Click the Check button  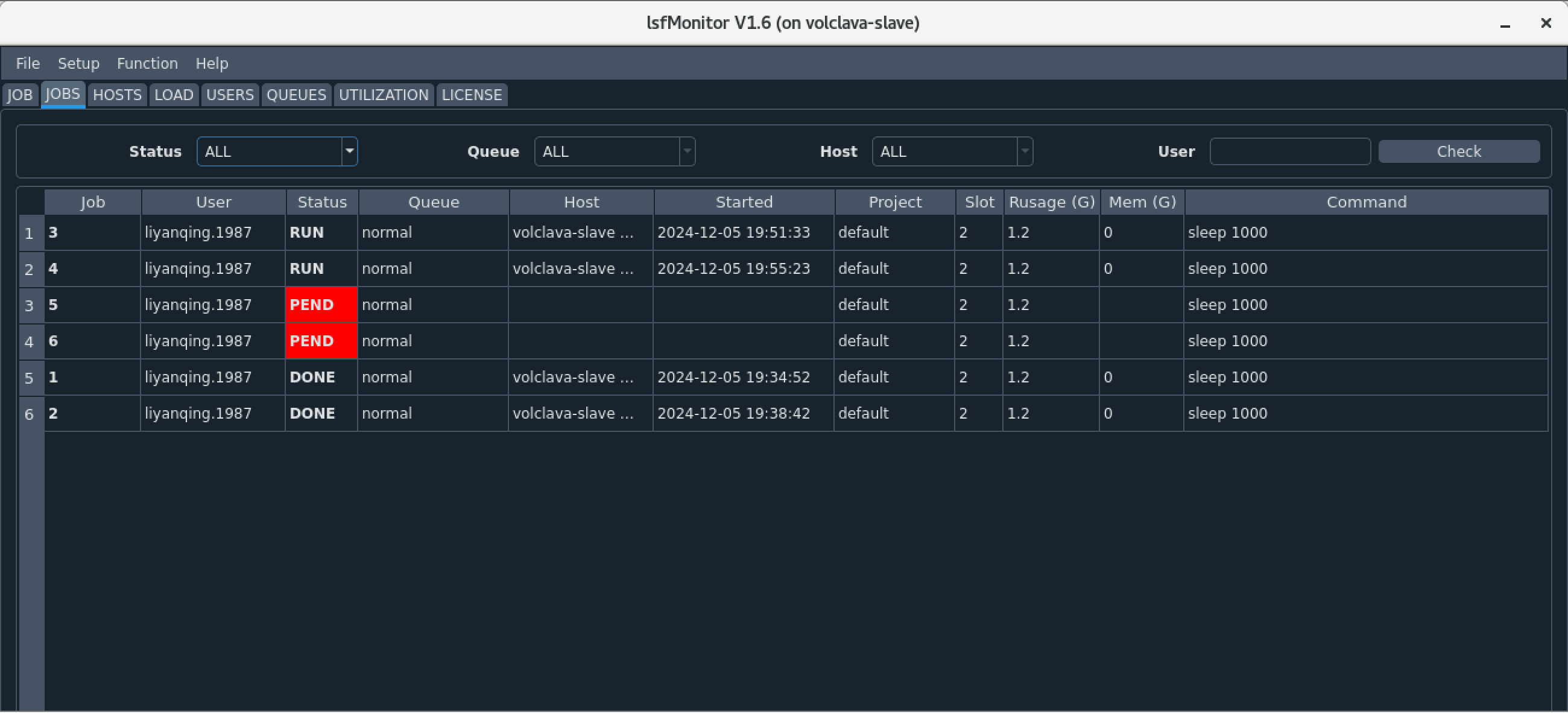[x=1458, y=151]
